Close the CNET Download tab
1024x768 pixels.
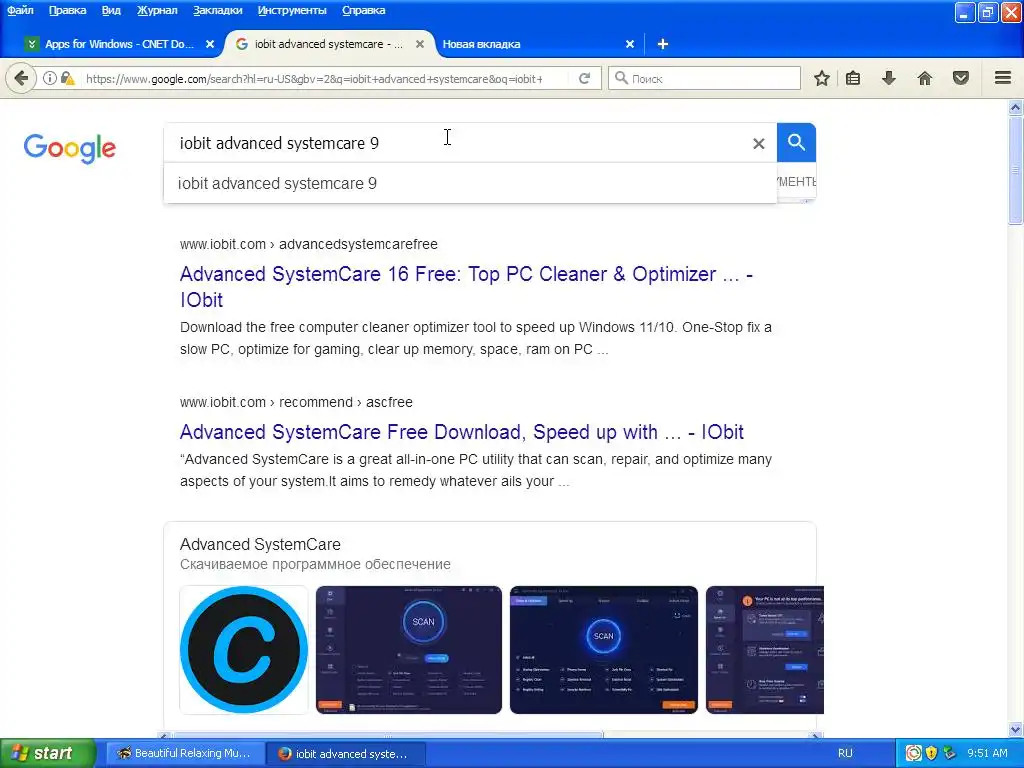pyautogui.click(x=210, y=44)
